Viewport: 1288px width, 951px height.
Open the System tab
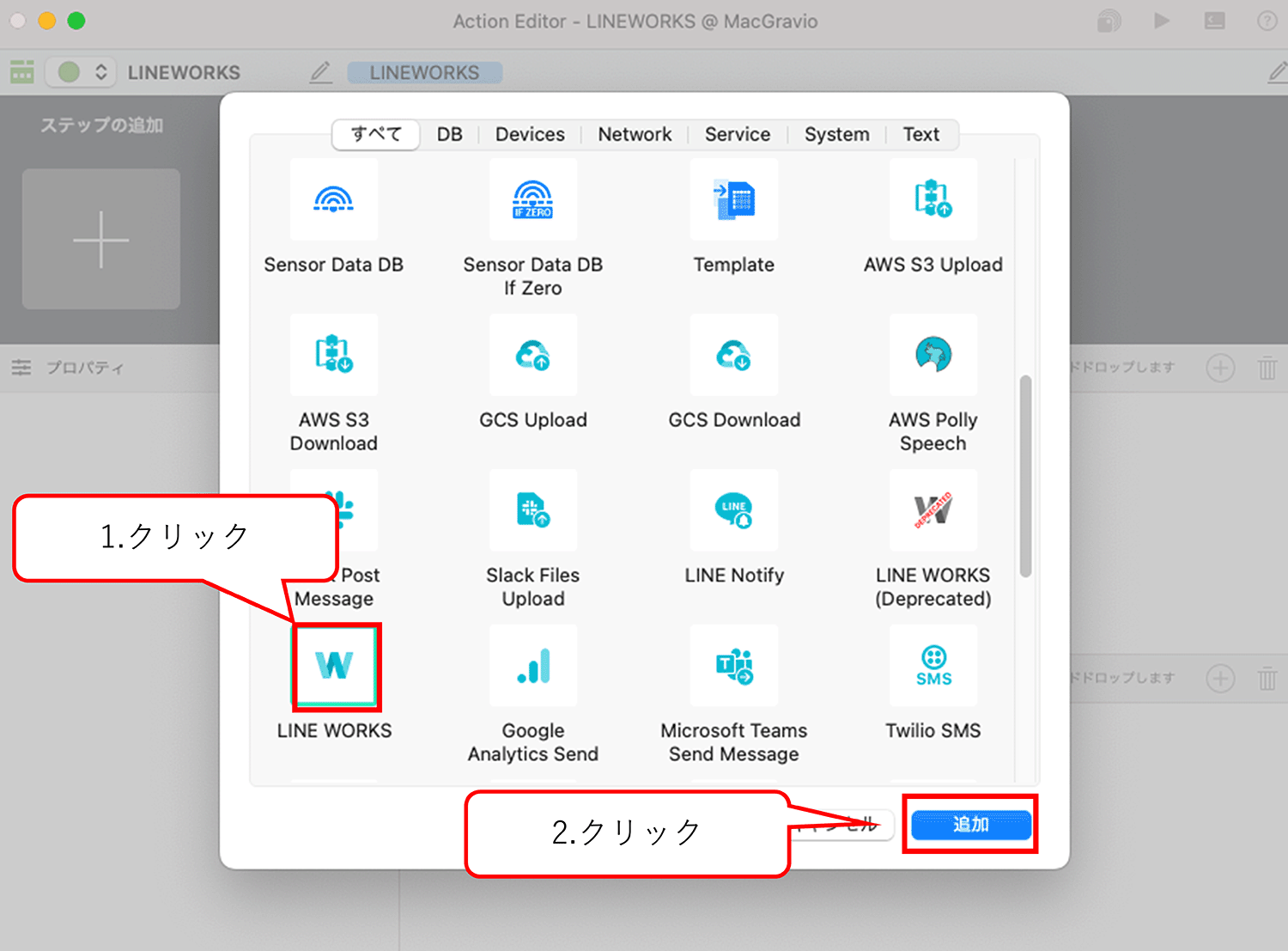point(836,134)
